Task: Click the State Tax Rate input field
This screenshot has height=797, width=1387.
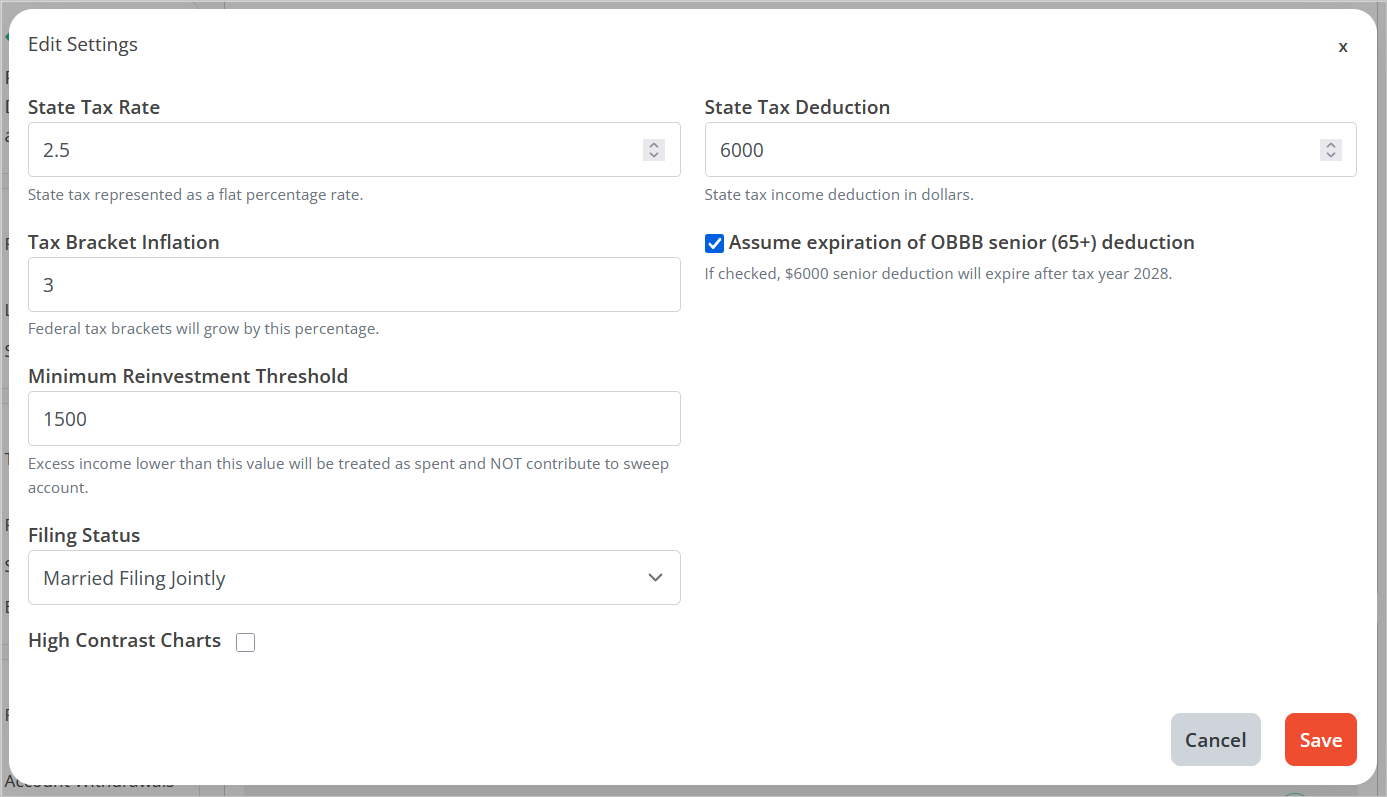Action: (354, 150)
